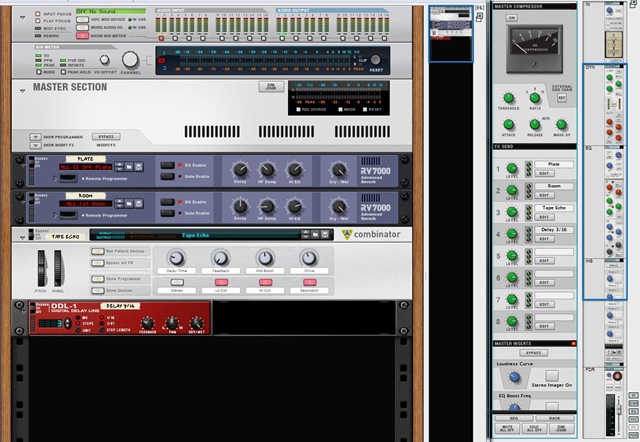
Task: Click FX Send 5 Level knob
Action: click(x=512, y=255)
